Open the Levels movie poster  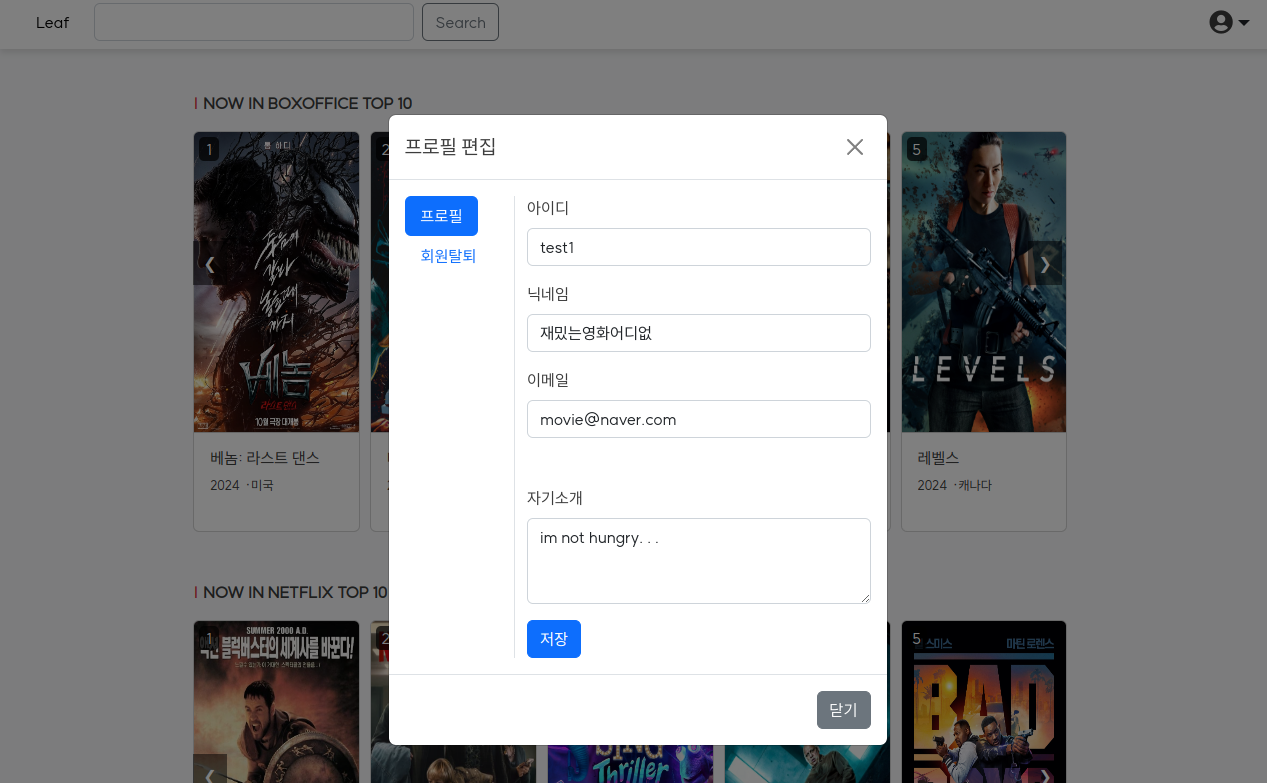[984, 282]
